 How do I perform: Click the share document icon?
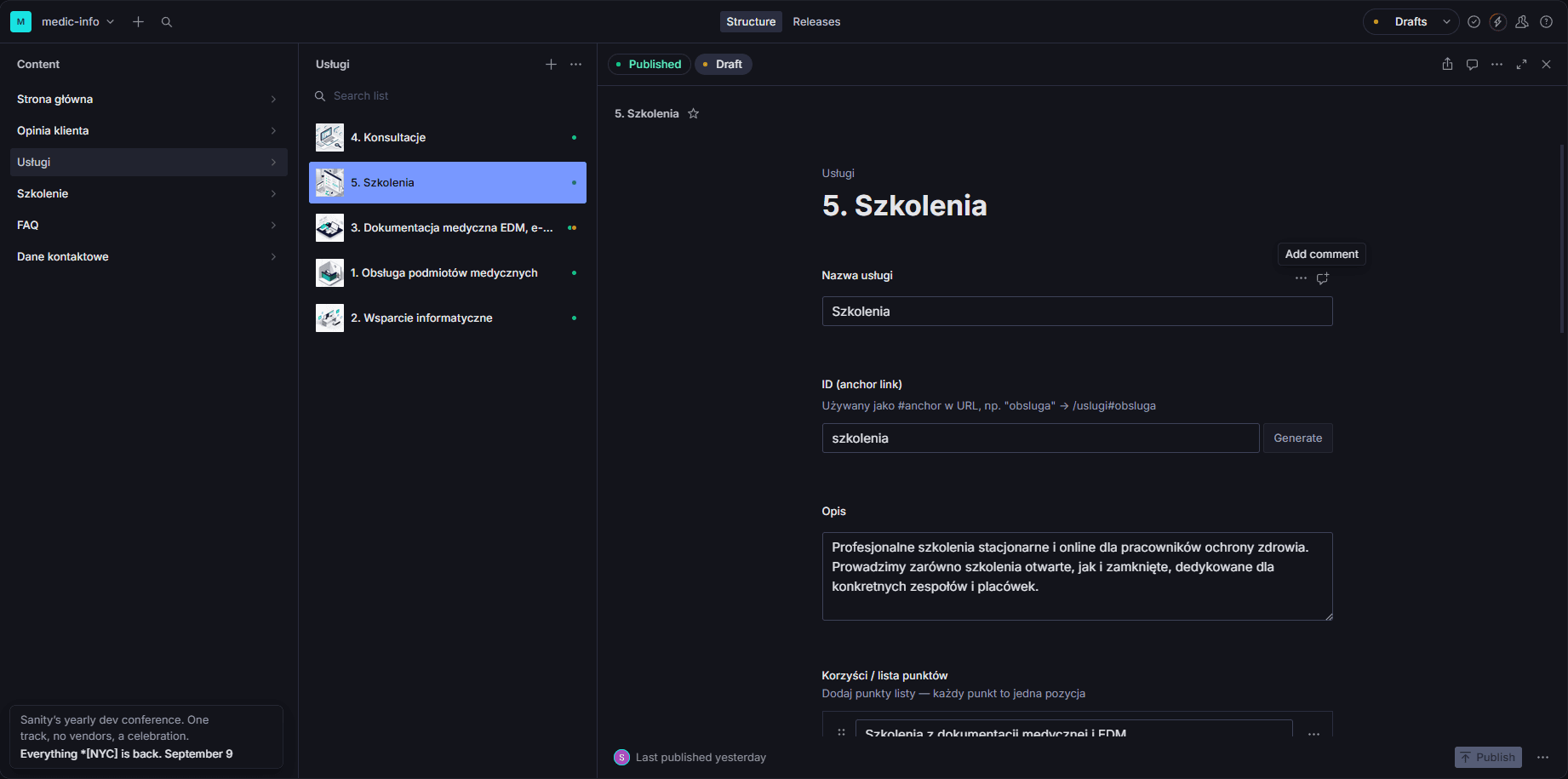pyautogui.click(x=1447, y=64)
